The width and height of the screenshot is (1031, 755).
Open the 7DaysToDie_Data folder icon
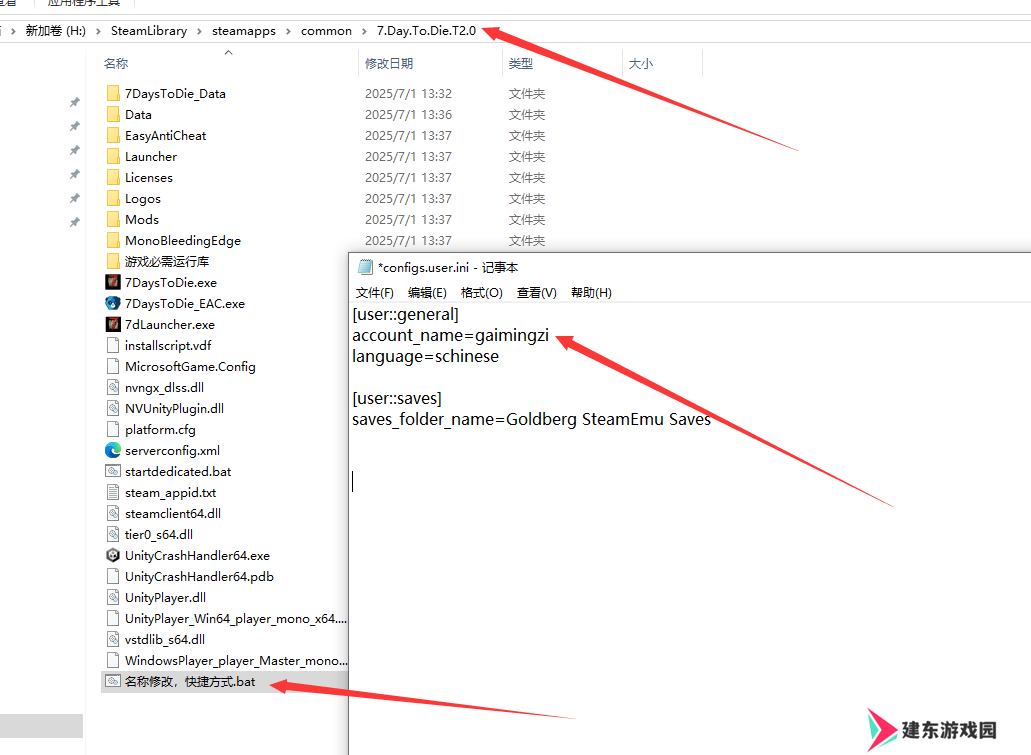(113, 93)
